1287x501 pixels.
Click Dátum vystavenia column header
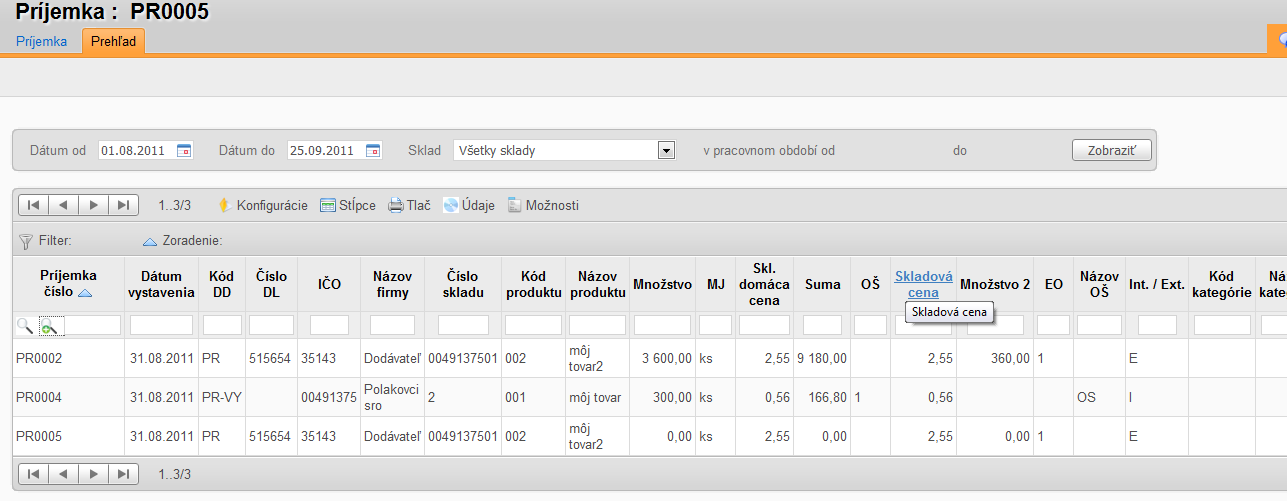click(161, 284)
